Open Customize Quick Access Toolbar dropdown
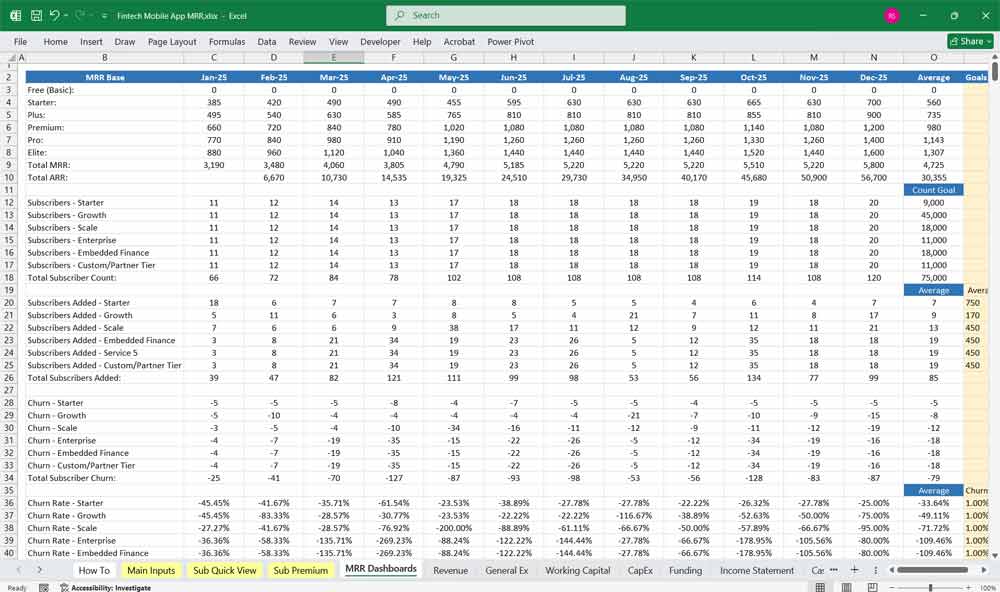This screenshot has width=1000, height=592. click(x=104, y=16)
